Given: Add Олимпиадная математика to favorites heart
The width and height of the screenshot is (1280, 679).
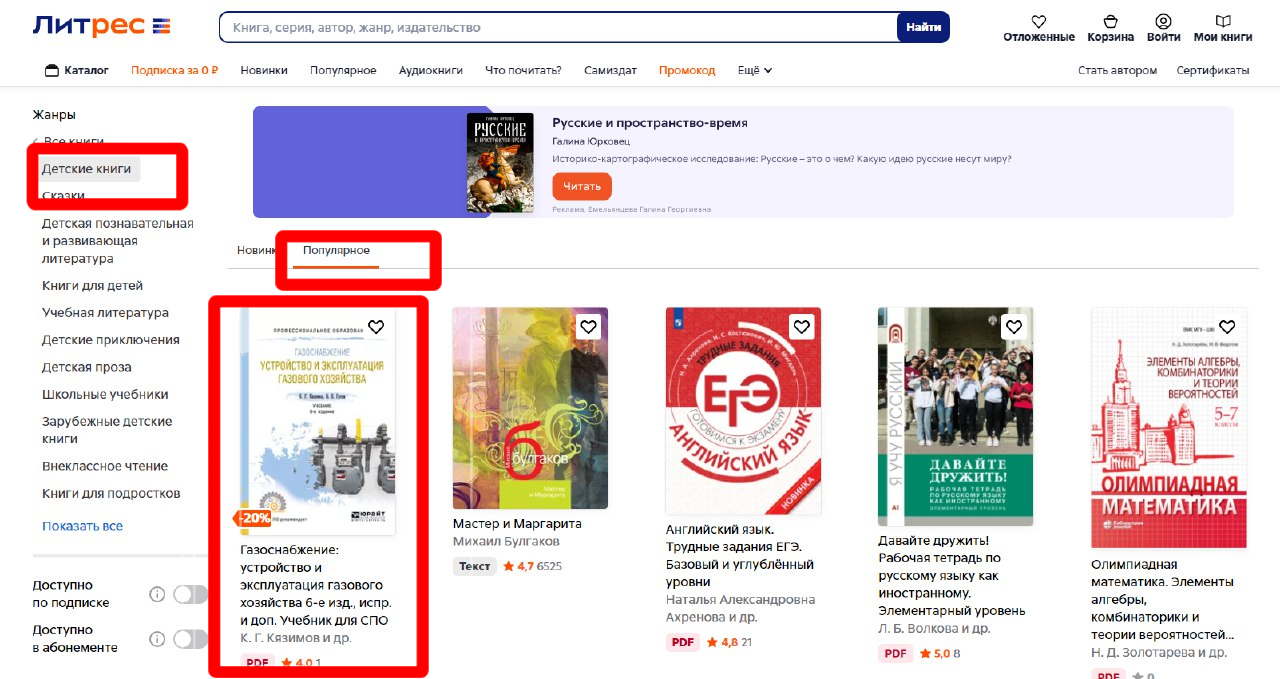Looking at the screenshot, I should [1227, 326].
